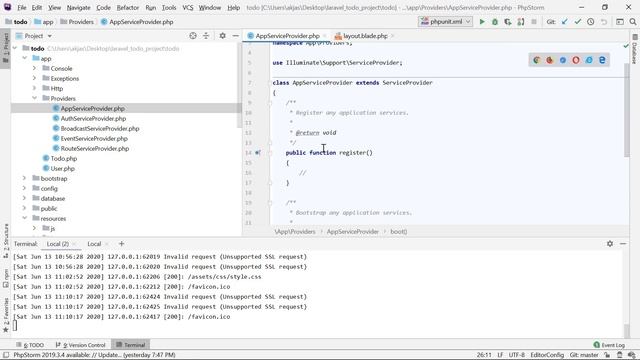The height and width of the screenshot is (360, 640).
Task: Revert changes with rollback icon
Action: pos(604,22)
